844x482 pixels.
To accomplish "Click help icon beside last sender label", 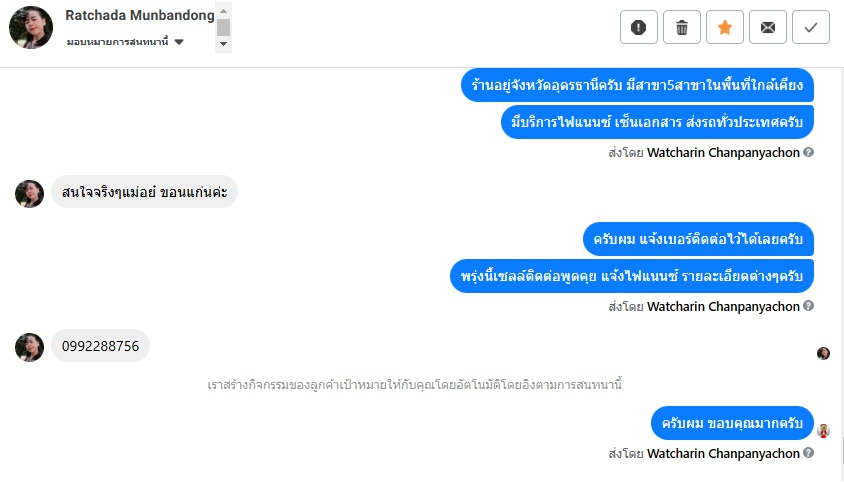I will (x=808, y=454).
